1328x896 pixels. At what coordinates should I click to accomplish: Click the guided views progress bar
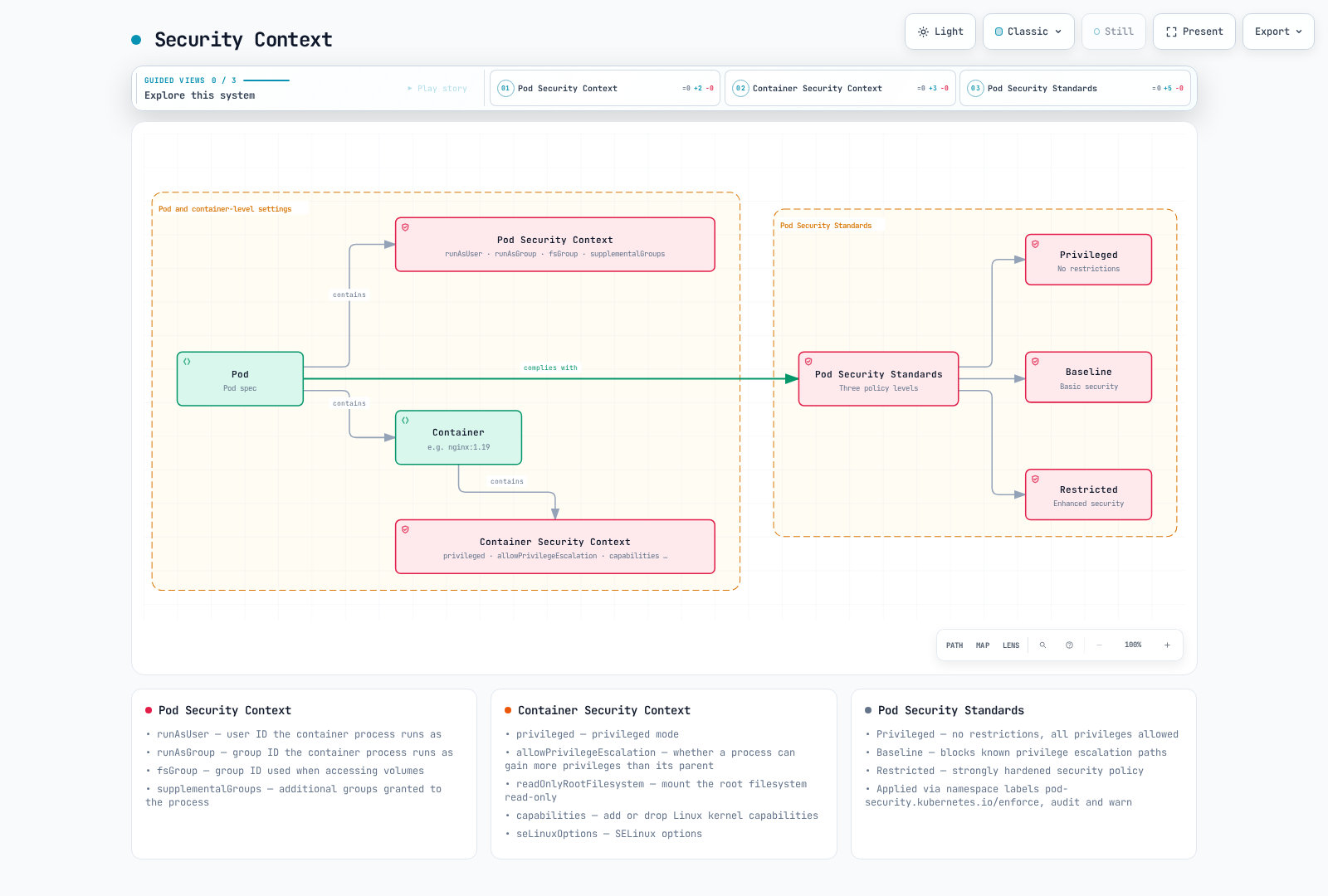pos(266,80)
